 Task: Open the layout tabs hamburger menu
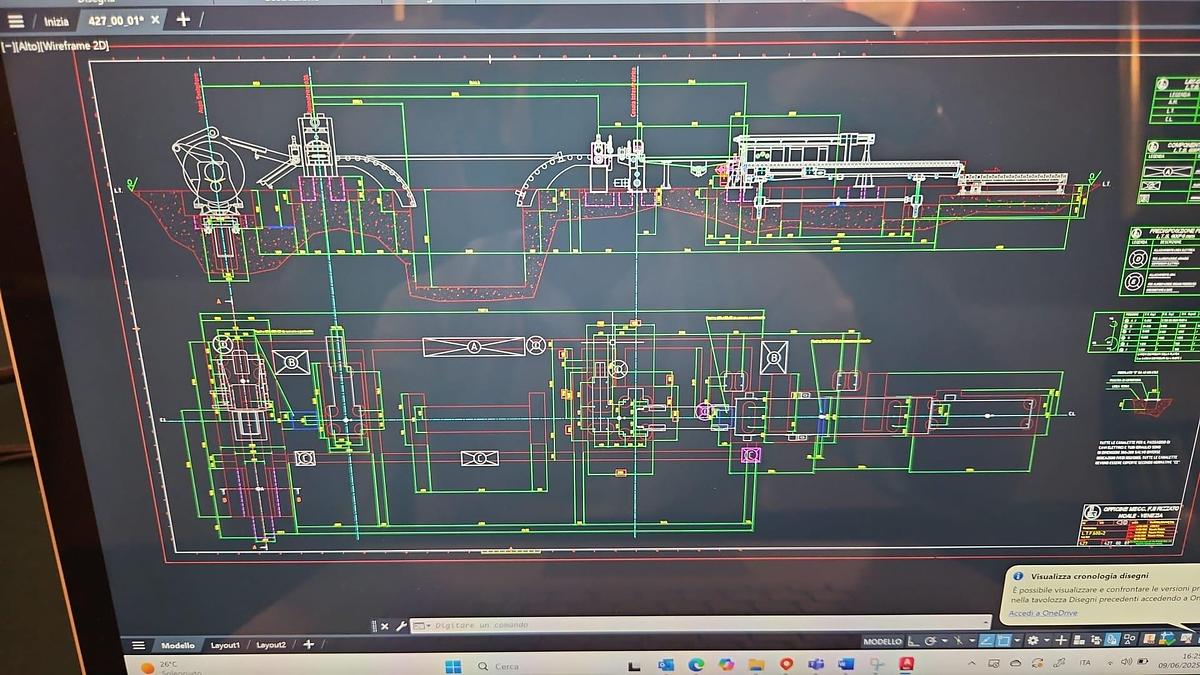(139, 645)
